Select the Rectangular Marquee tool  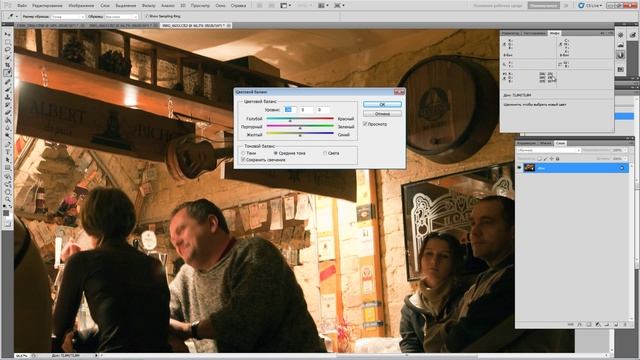tap(7, 42)
